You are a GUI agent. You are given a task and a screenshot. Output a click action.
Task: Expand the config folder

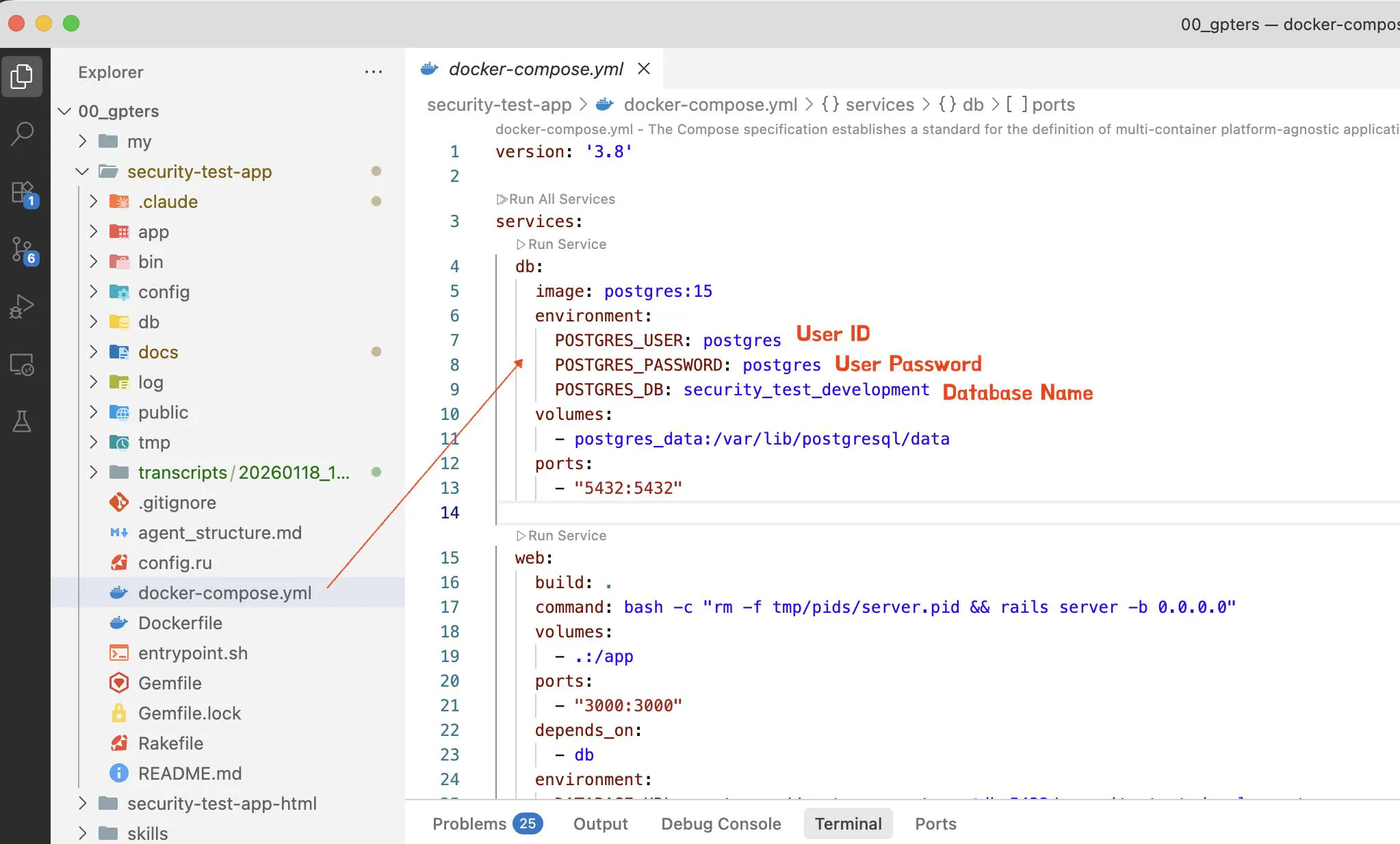pos(94,292)
